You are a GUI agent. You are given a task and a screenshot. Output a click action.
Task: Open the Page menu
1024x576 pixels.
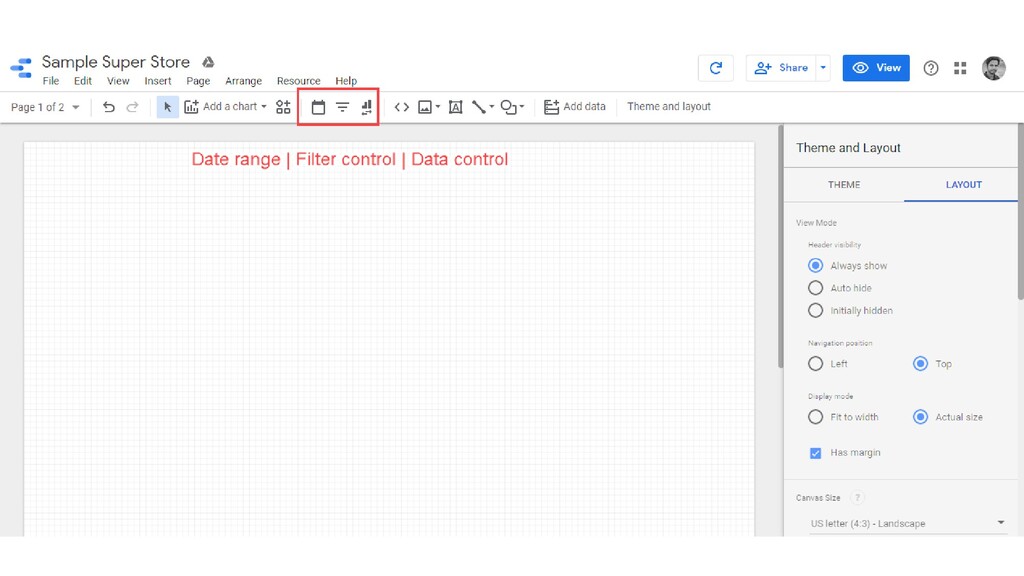click(198, 81)
